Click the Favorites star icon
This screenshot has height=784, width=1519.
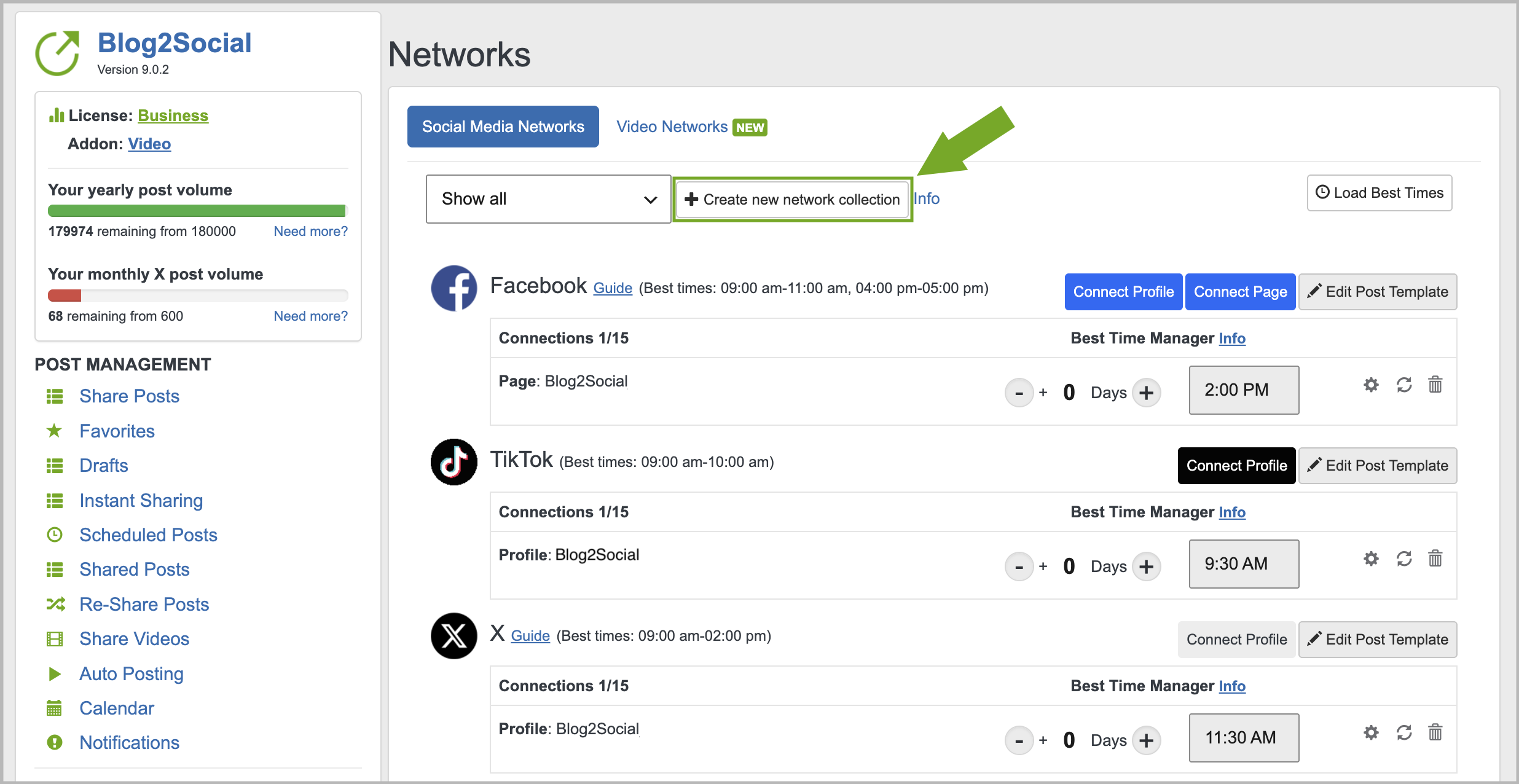(55, 431)
